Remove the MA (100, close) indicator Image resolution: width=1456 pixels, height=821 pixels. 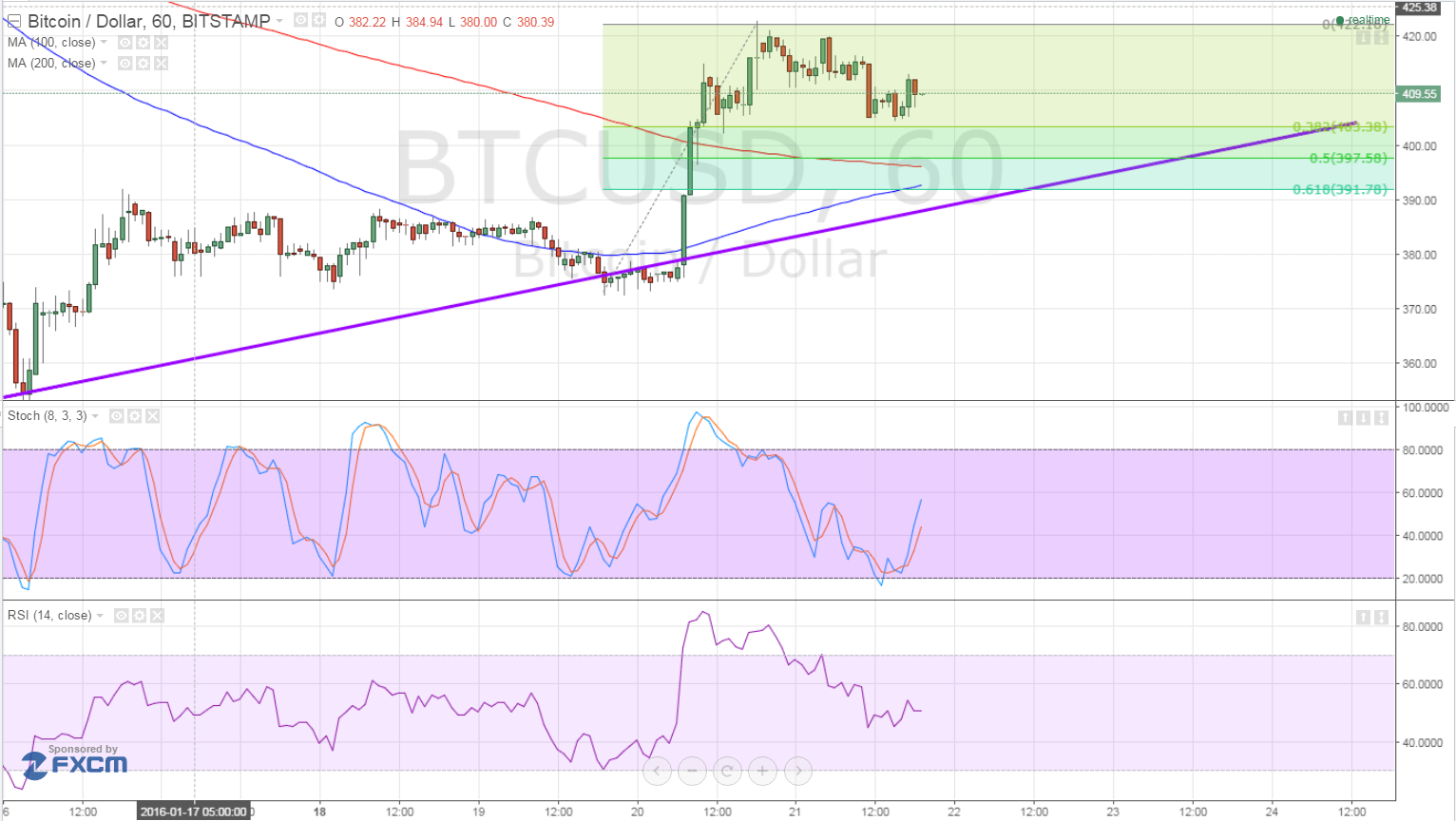(161, 43)
